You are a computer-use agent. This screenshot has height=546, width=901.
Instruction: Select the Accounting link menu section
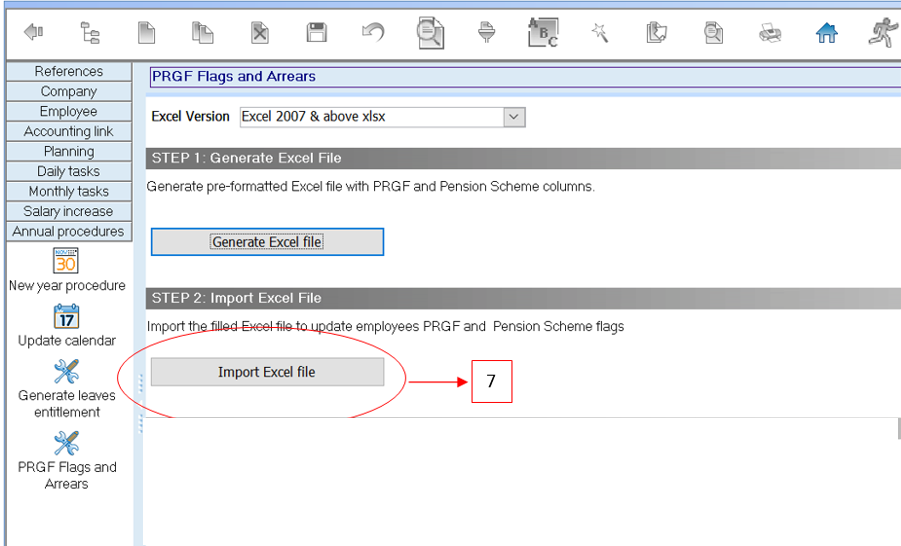coord(68,131)
